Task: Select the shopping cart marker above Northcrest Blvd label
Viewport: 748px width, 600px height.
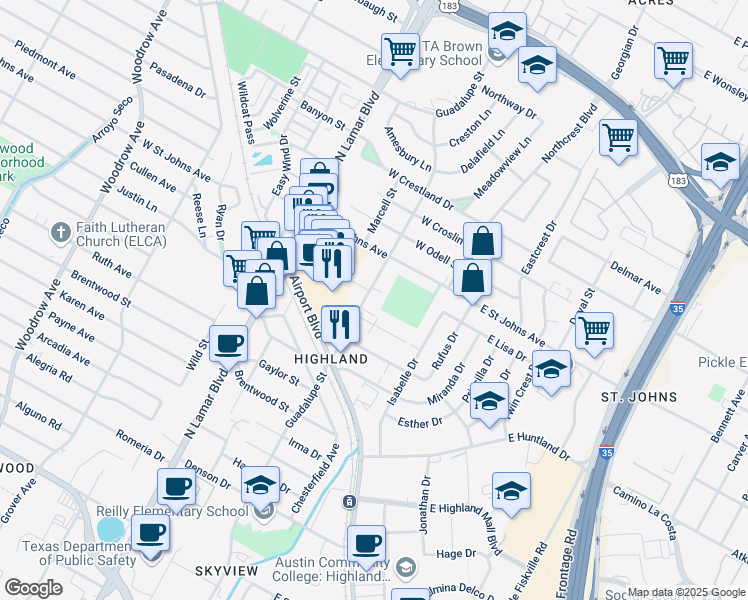Action: (618, 138)
